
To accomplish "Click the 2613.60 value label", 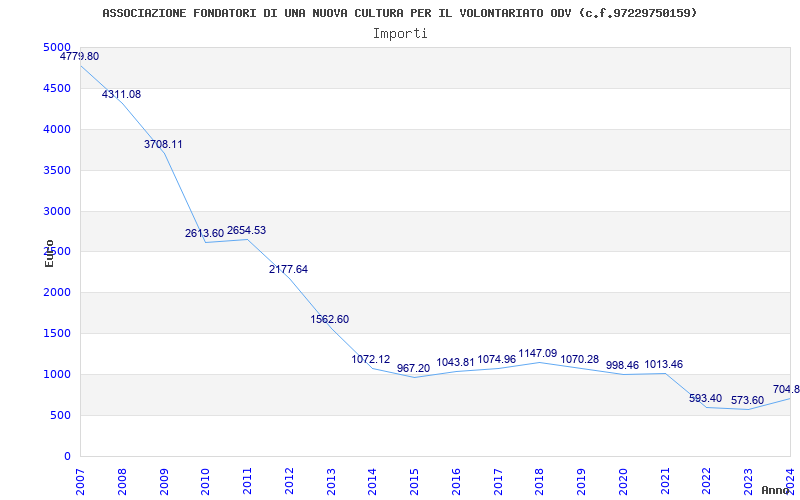I will point(205,234).
